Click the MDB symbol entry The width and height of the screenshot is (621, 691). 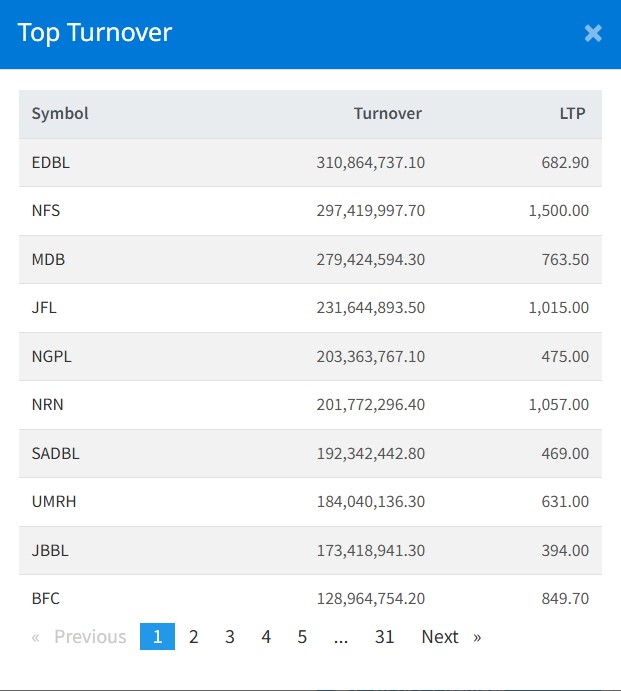click(48, 259)
